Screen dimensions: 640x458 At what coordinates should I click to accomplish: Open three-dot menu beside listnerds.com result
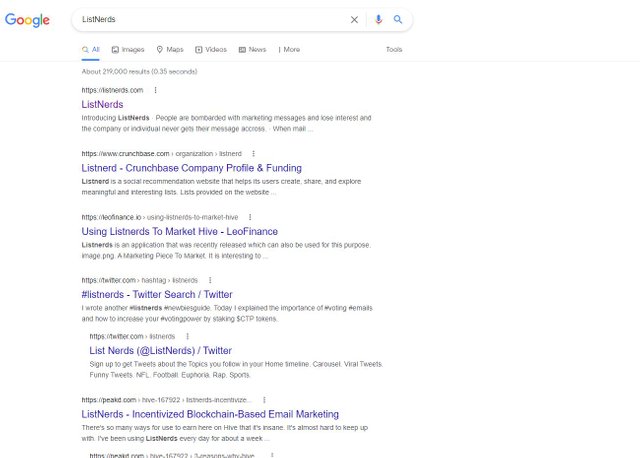pyautogui.click(x=156, y=90)
